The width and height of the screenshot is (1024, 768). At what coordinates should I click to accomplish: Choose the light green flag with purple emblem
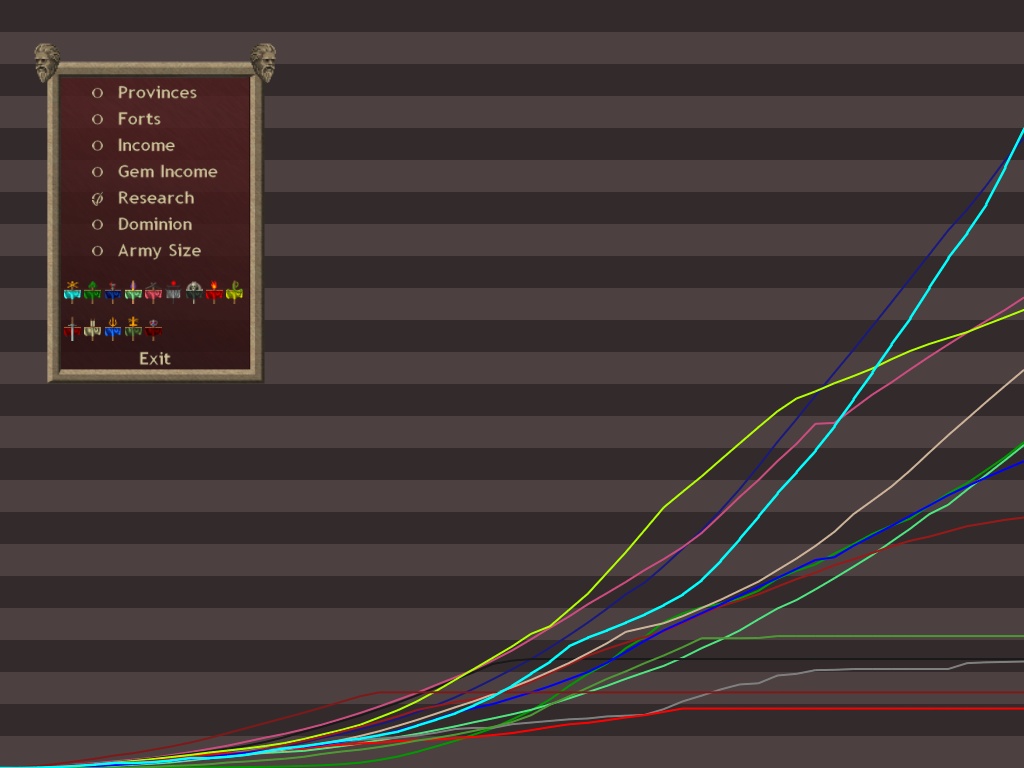click(x=133, y=292)
